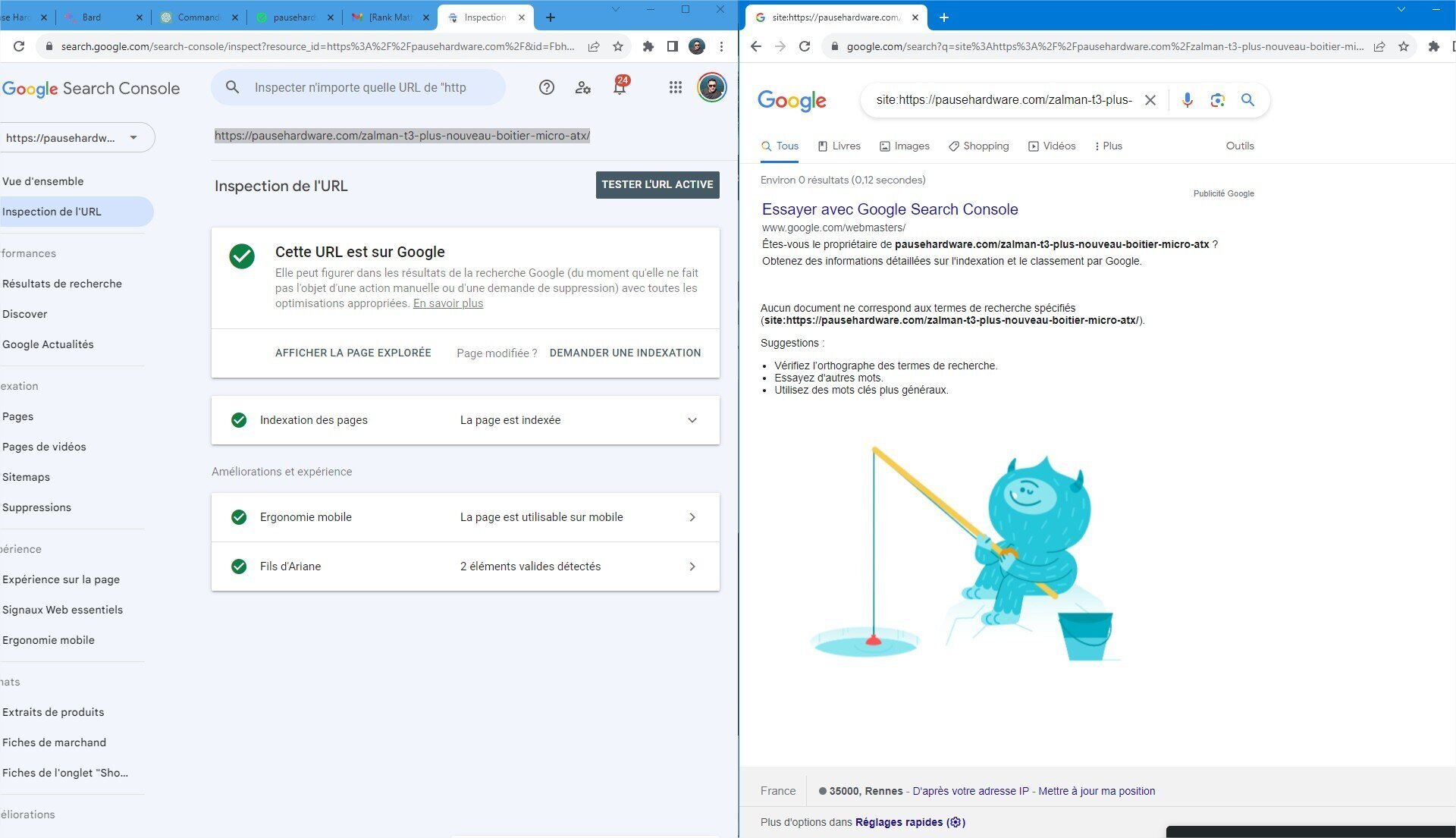
Task: Open notifications bell with 24 badge
Action: (620, 88)
